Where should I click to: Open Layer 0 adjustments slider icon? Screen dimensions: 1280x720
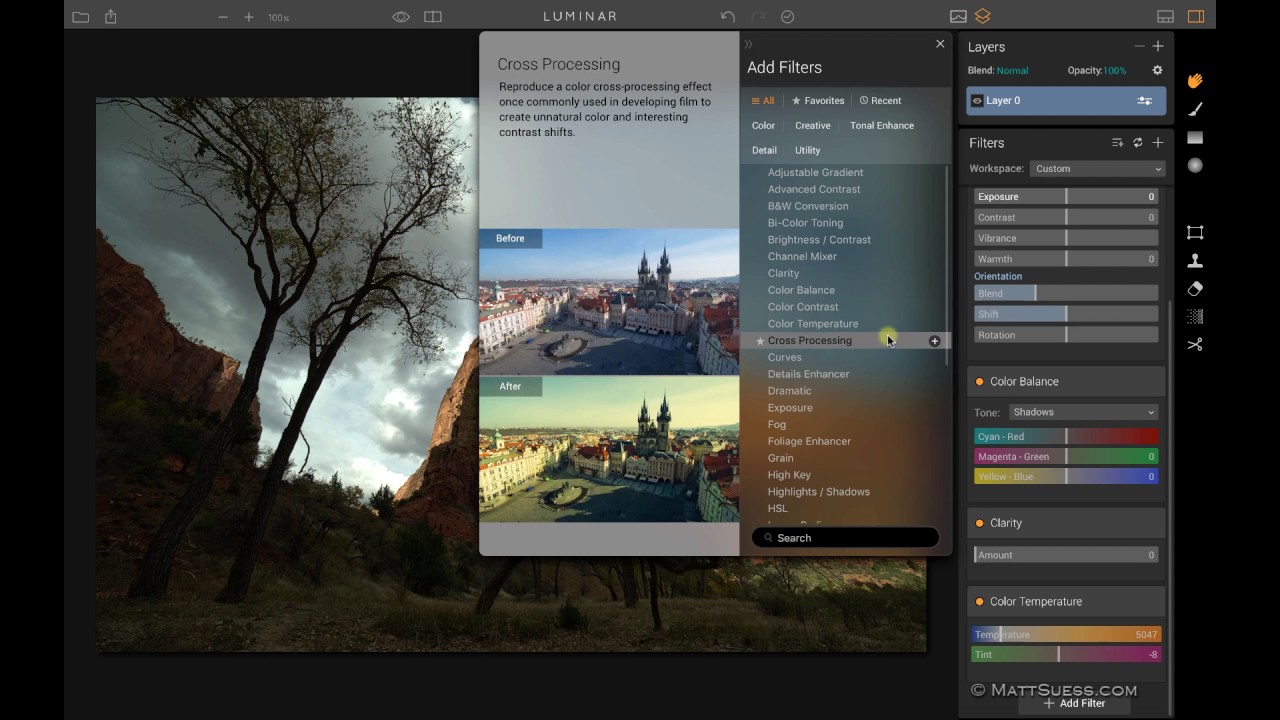1145,101
